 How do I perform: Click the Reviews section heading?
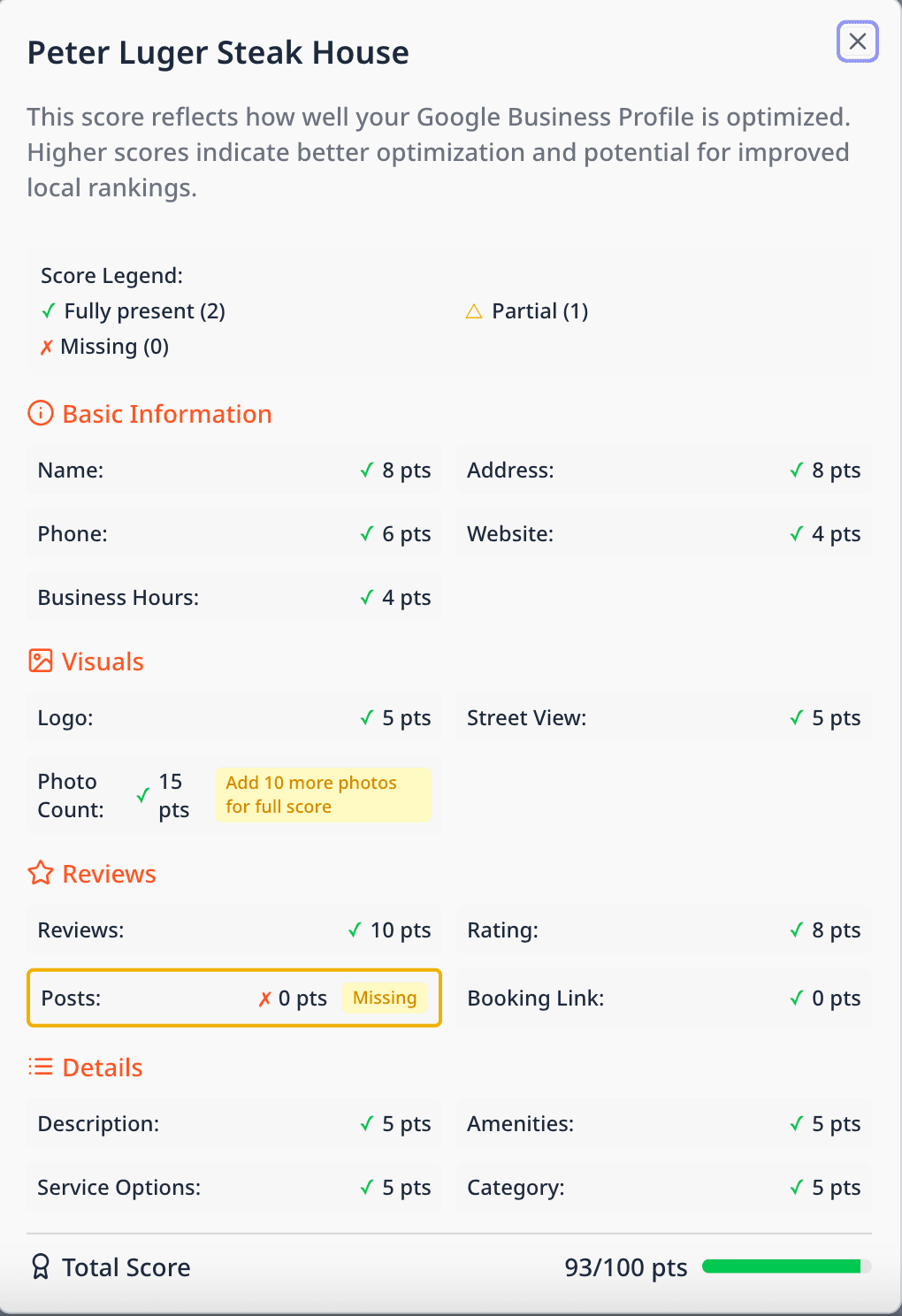110,874
